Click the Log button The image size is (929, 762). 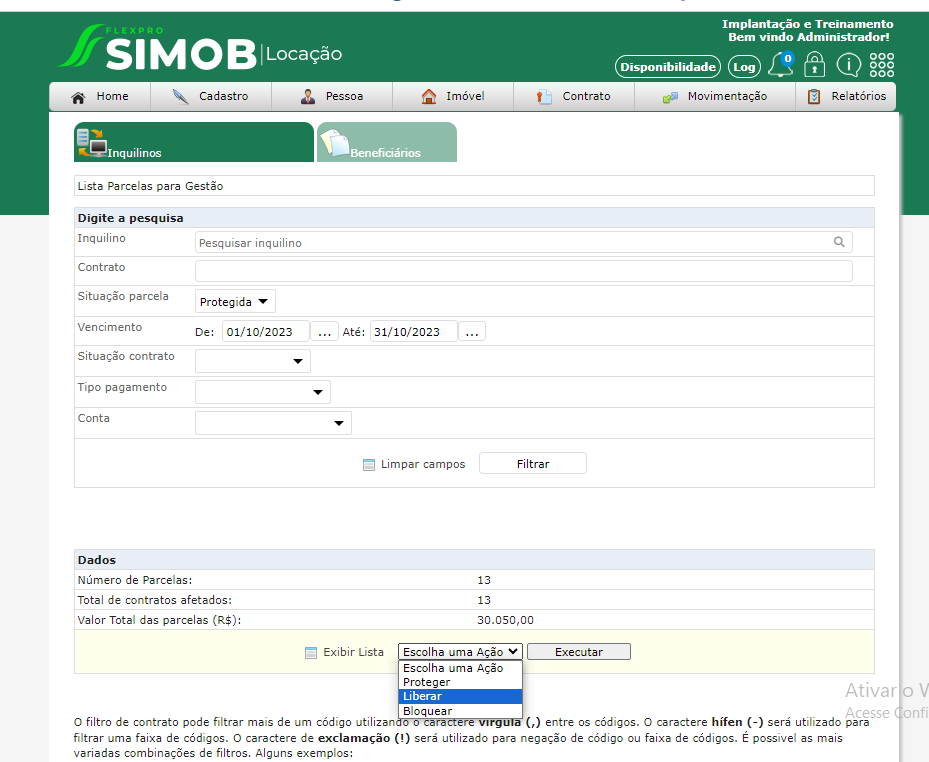[x=744, y=67]
